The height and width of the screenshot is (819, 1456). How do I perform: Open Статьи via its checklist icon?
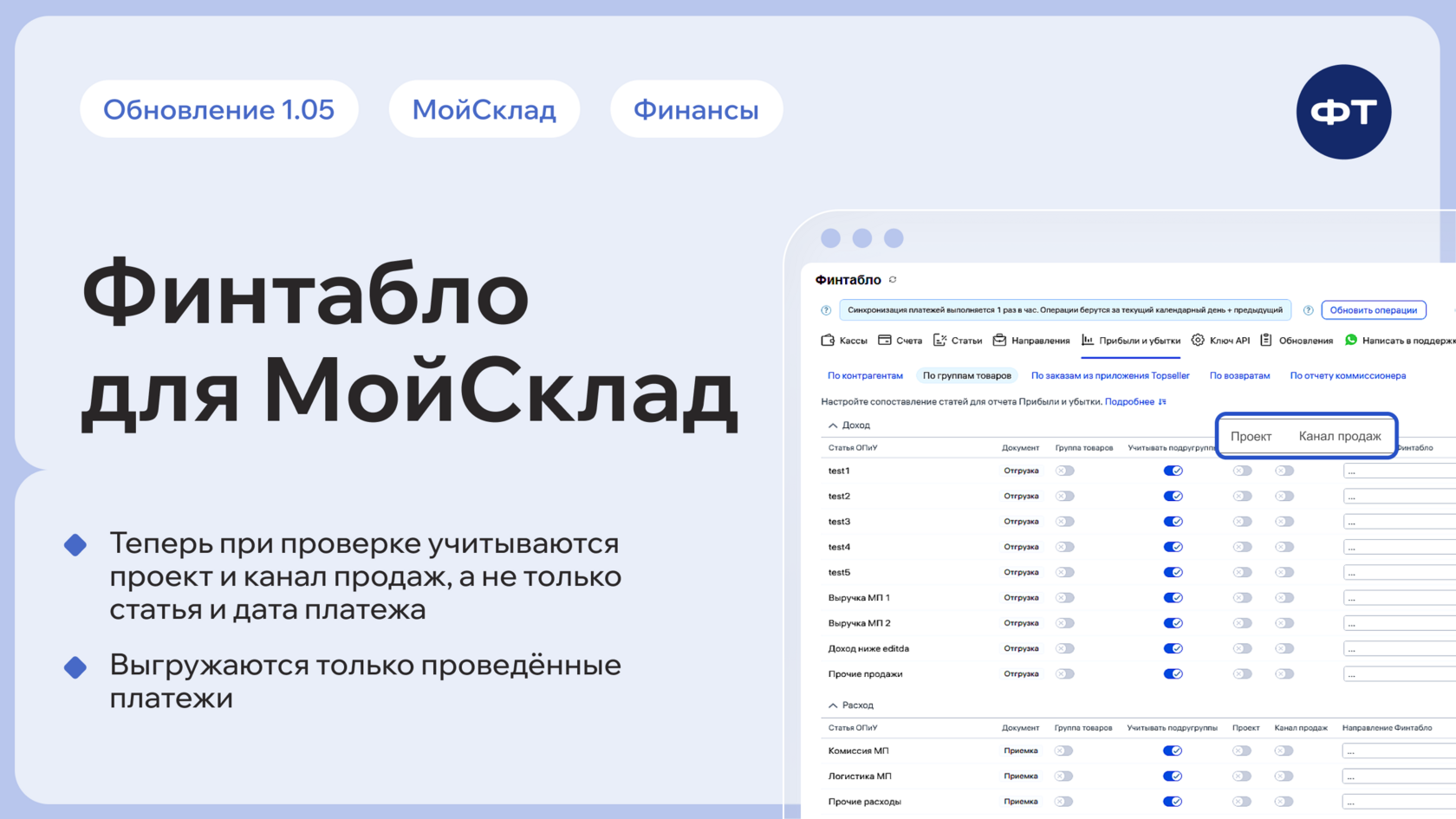pyautogui.click(x=939, y=341)
